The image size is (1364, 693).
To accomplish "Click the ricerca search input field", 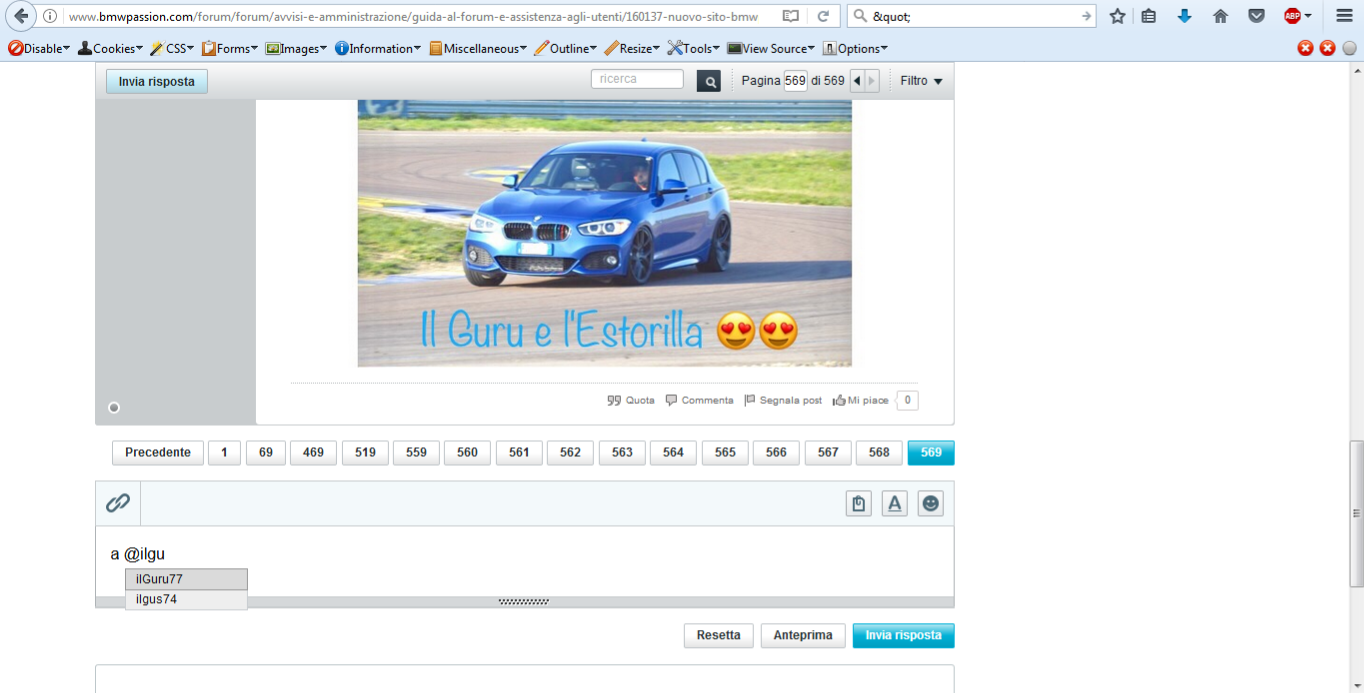I will pos(637,79).
